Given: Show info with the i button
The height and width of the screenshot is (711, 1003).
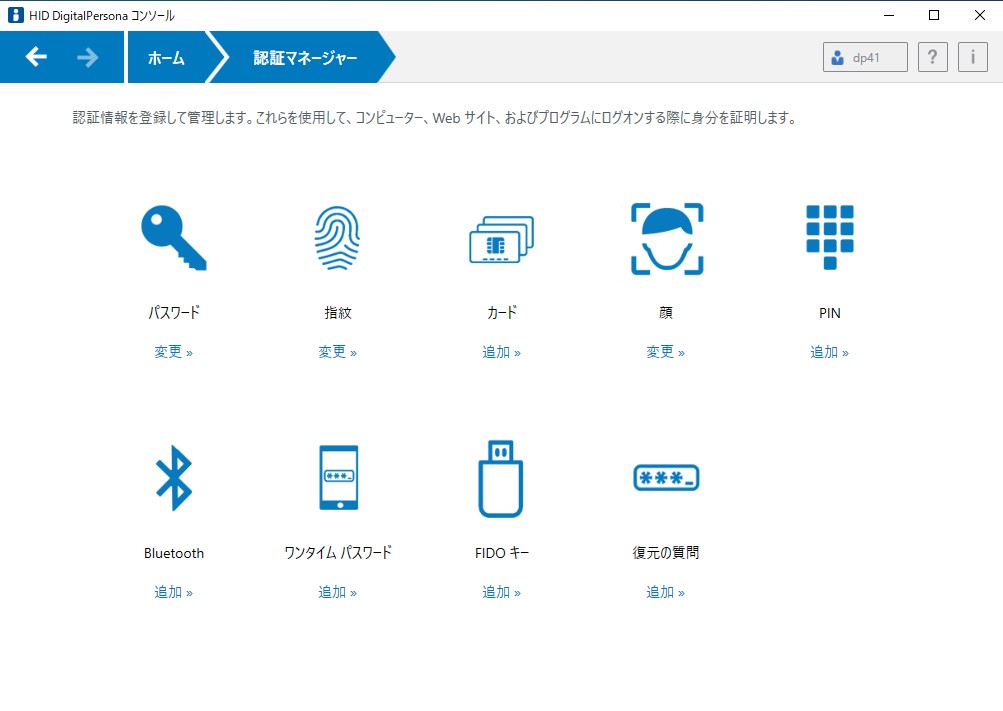Looking at the screenshot, I should (x=973, y=57).
